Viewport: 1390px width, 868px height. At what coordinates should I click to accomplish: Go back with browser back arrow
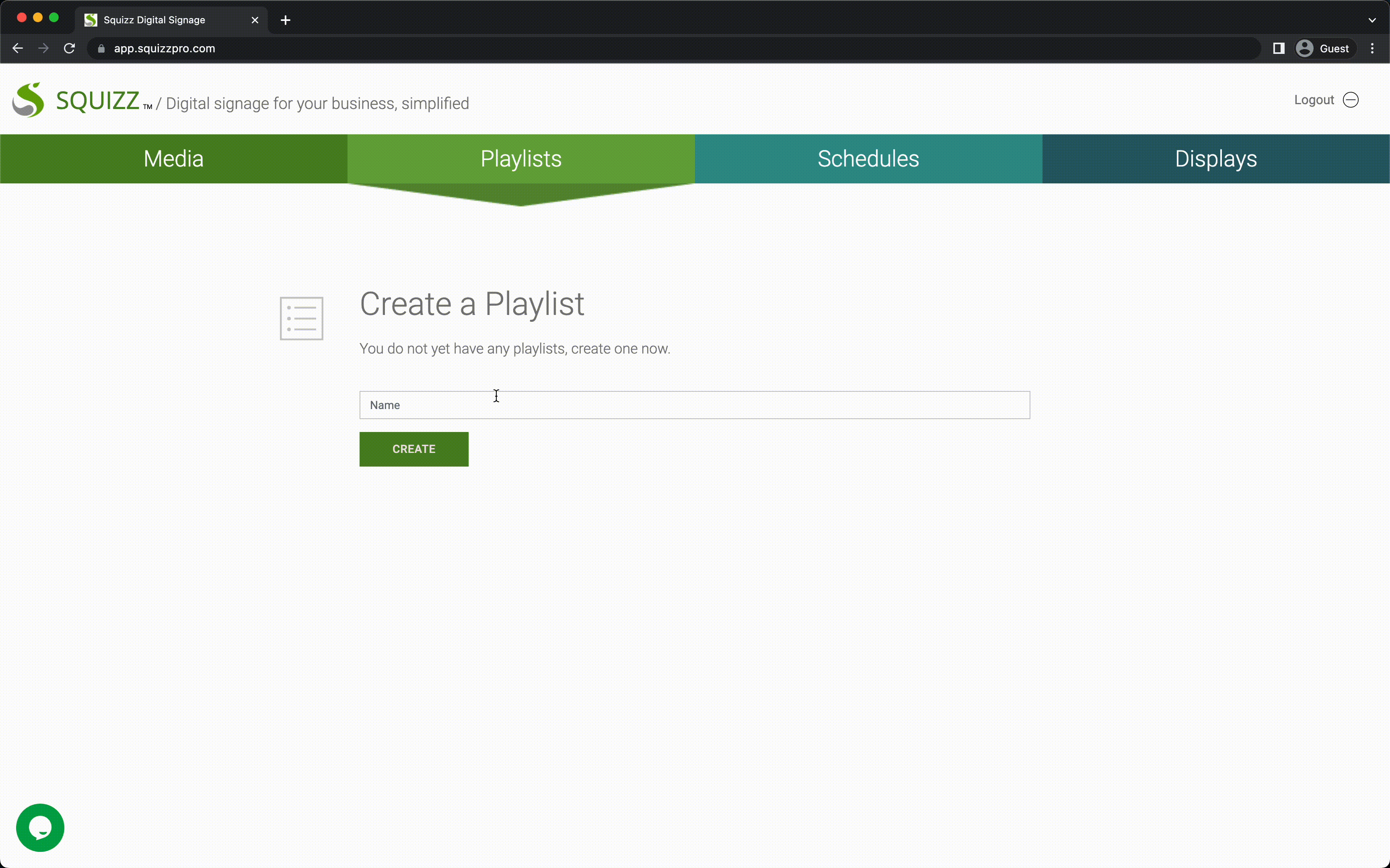click(18, 48)
